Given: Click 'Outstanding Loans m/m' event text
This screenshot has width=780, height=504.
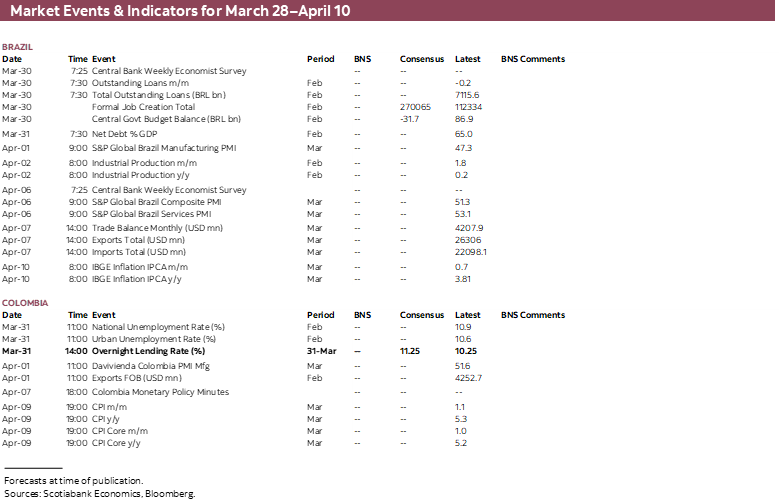Looking at the screenshot, I should (x=140, y=83).
